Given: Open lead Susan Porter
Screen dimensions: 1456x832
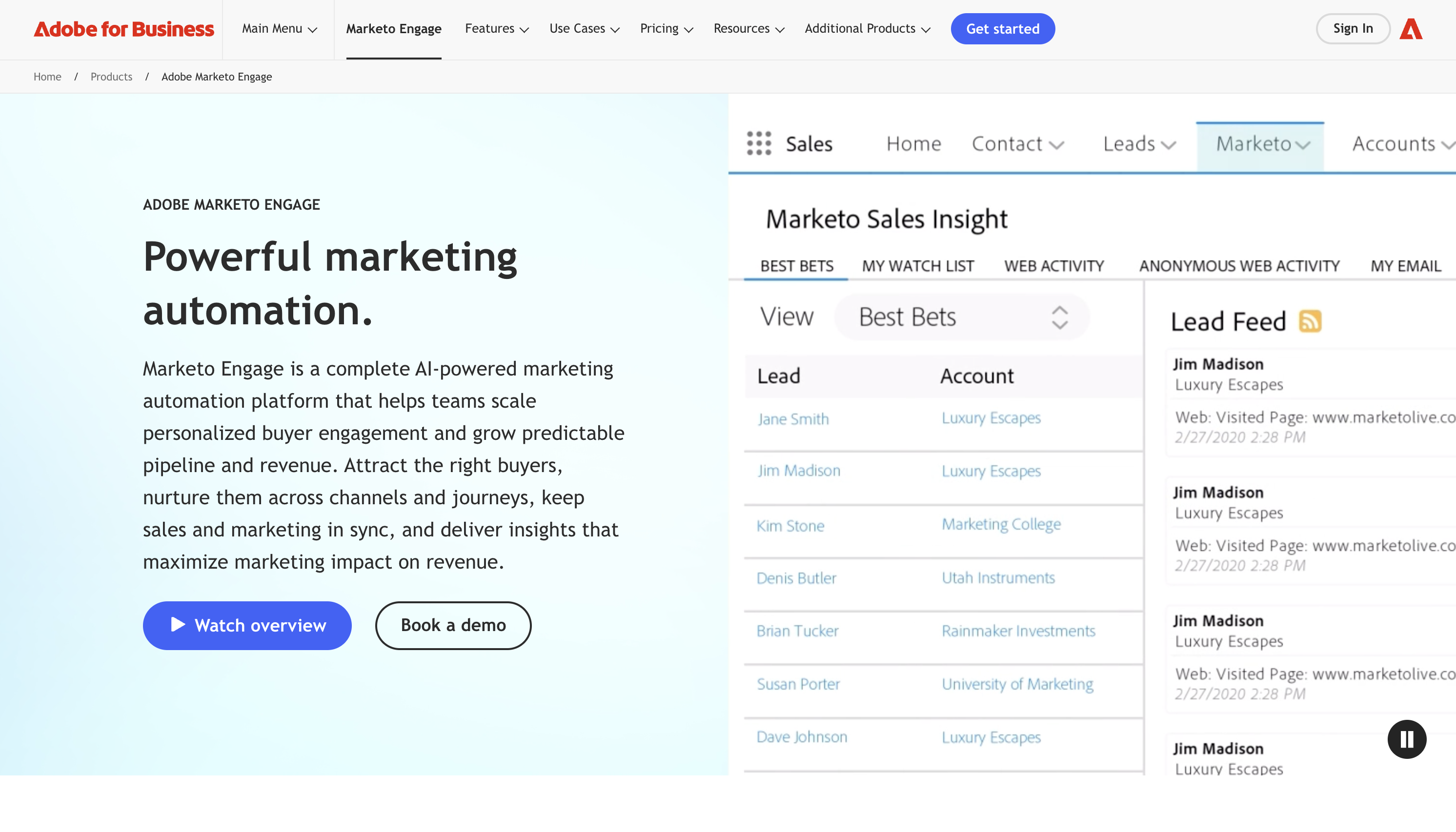Looking at the screenshot, I should pyautogui.click(x=798, y=684).
